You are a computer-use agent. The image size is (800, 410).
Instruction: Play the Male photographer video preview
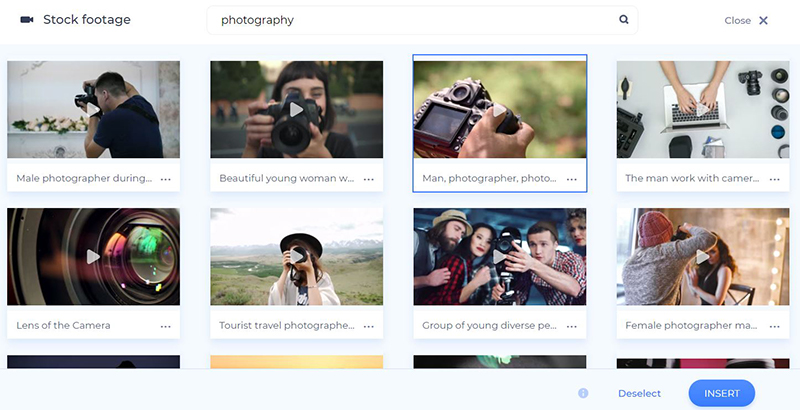click(93, 110)
